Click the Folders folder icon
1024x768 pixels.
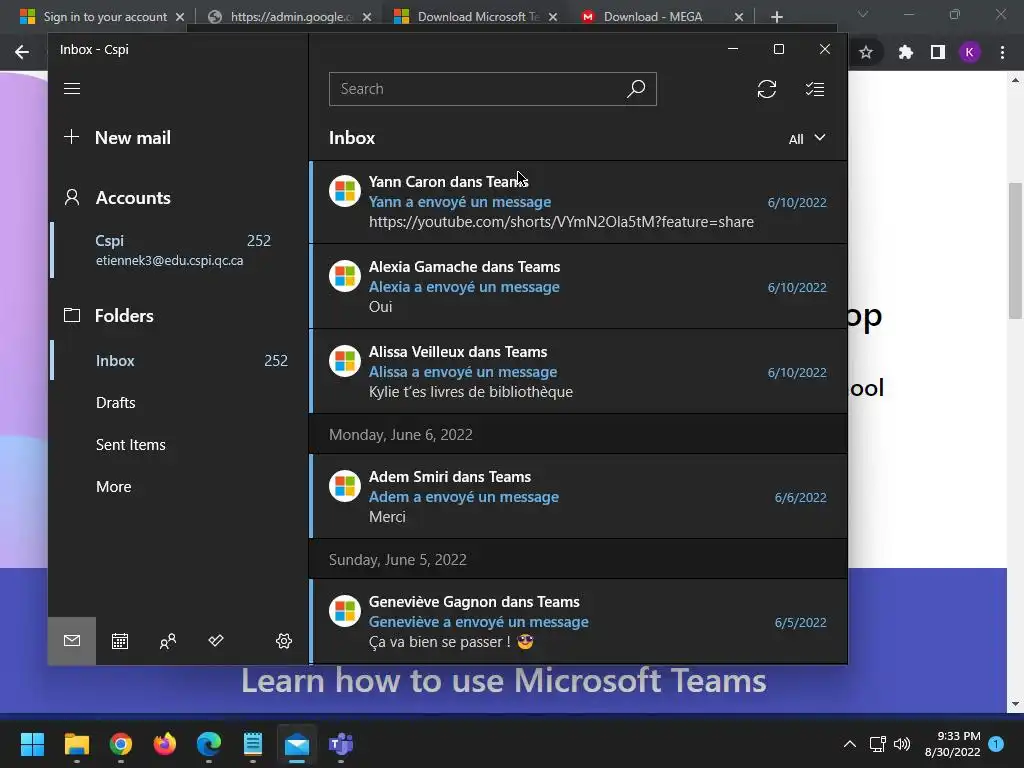pyautogui.click(x=72, y=315)
